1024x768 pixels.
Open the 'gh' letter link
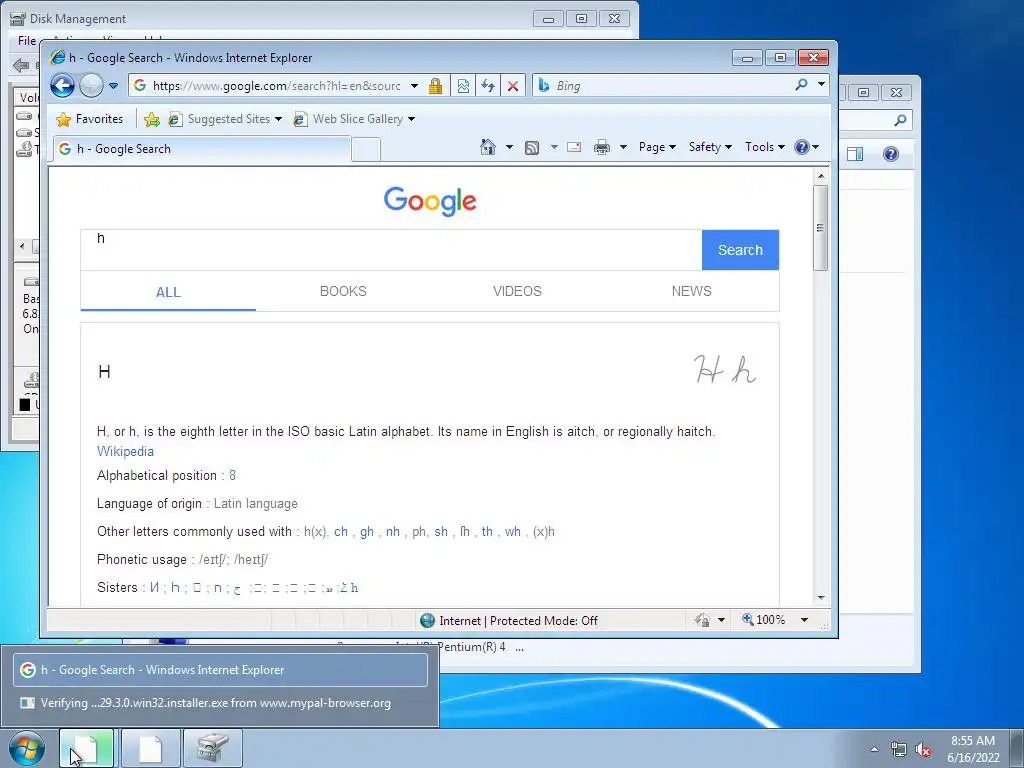coord(367,532)
